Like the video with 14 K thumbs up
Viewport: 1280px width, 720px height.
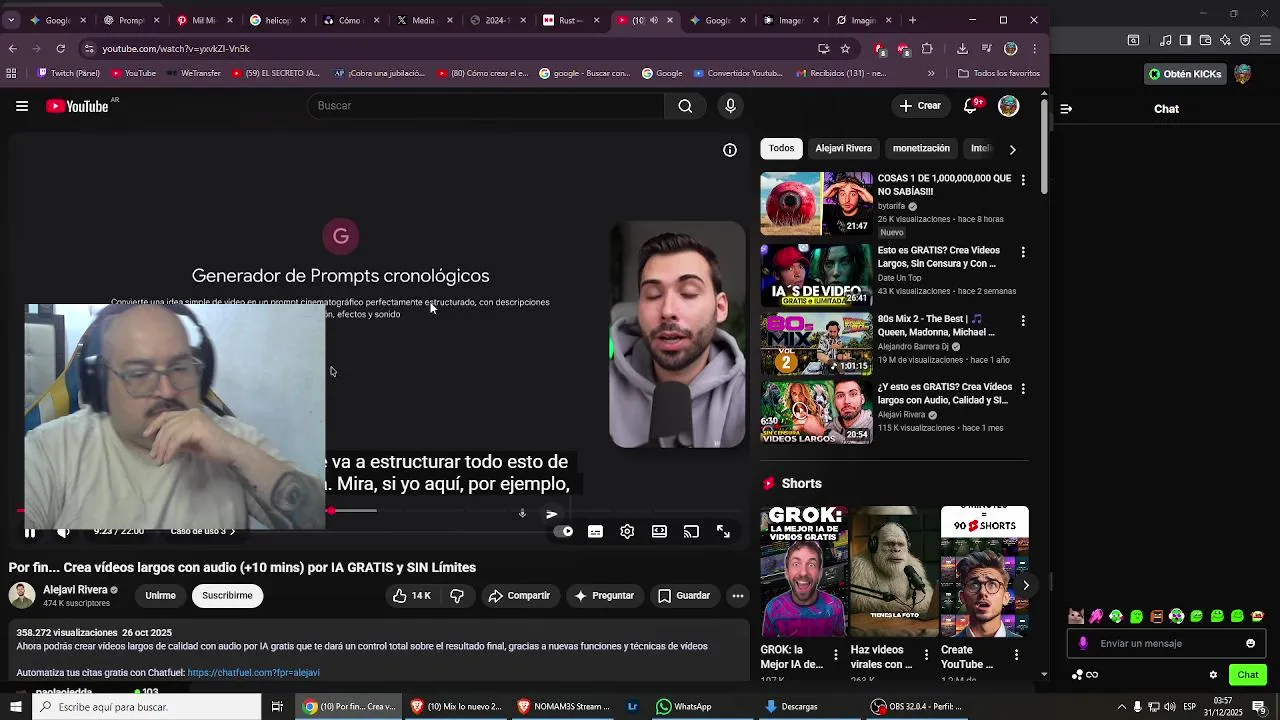tap(411, 596)
